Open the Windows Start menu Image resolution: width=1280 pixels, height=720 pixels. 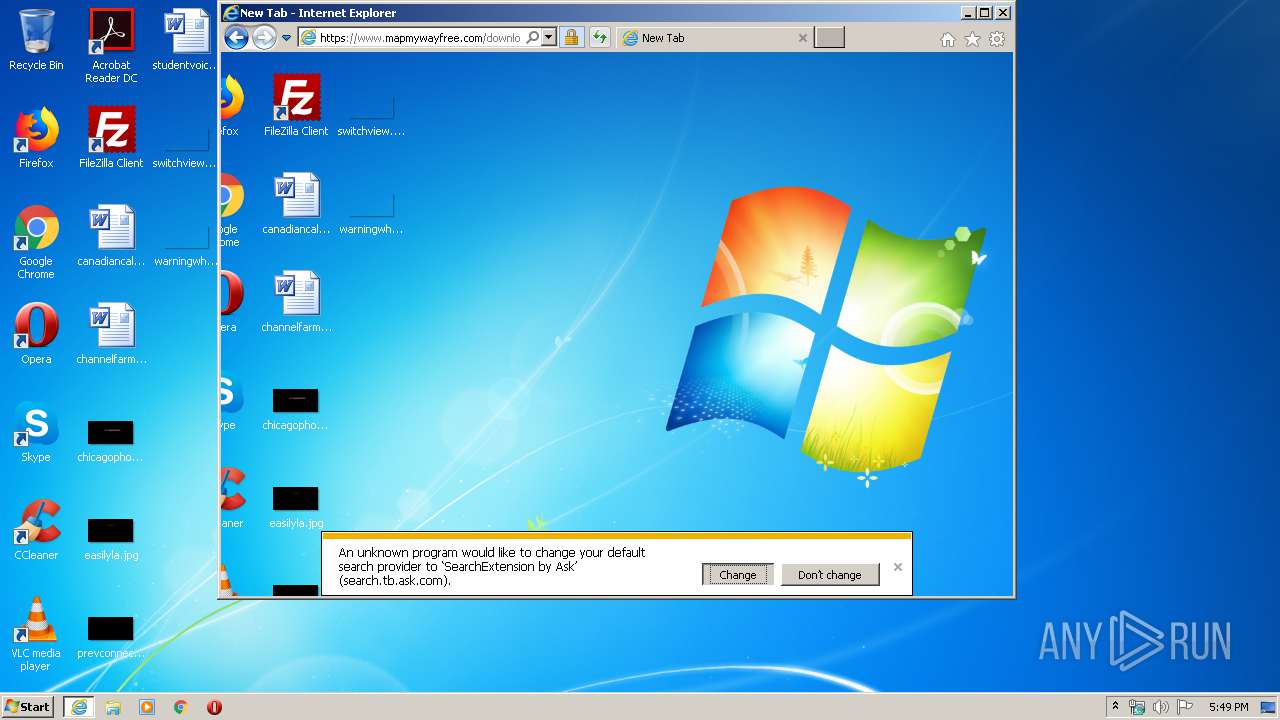click(x=28, y=707)
